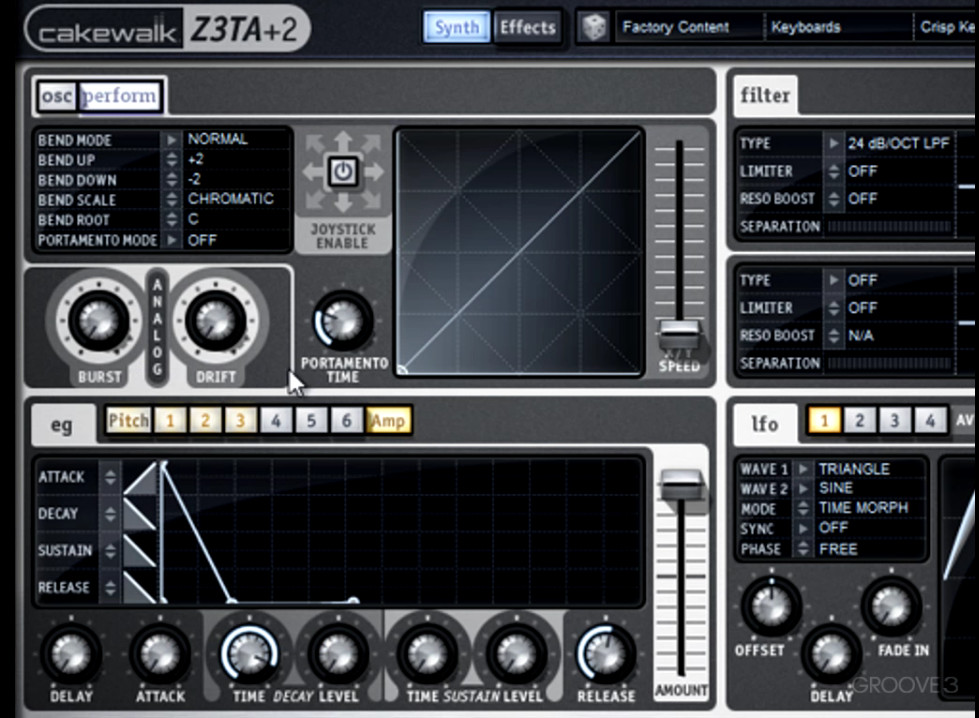The image size is (979, 718).
Task: Click the envelope Release knob
Action: click(x=605, y=654)
